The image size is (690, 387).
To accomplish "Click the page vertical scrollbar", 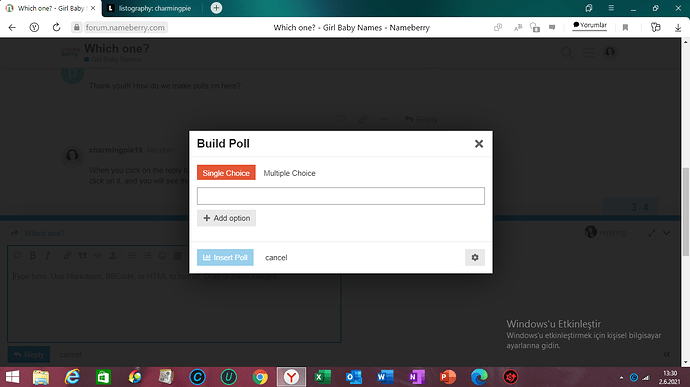I will pyautogui.click(x=686, y=211).
